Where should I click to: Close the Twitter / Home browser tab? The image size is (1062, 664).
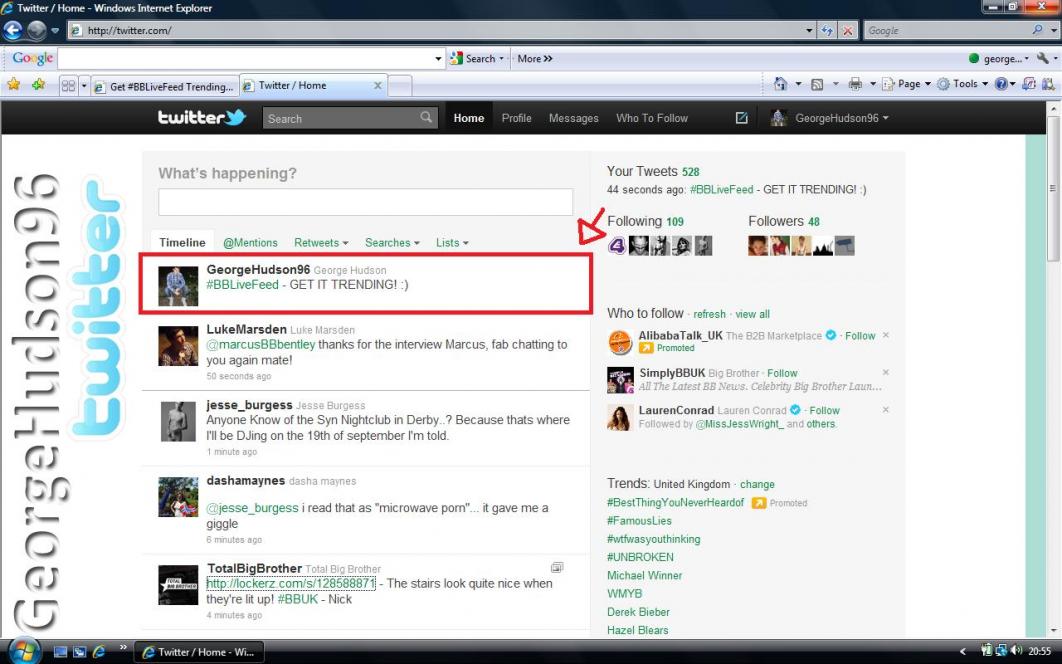[x=377, y=85]
